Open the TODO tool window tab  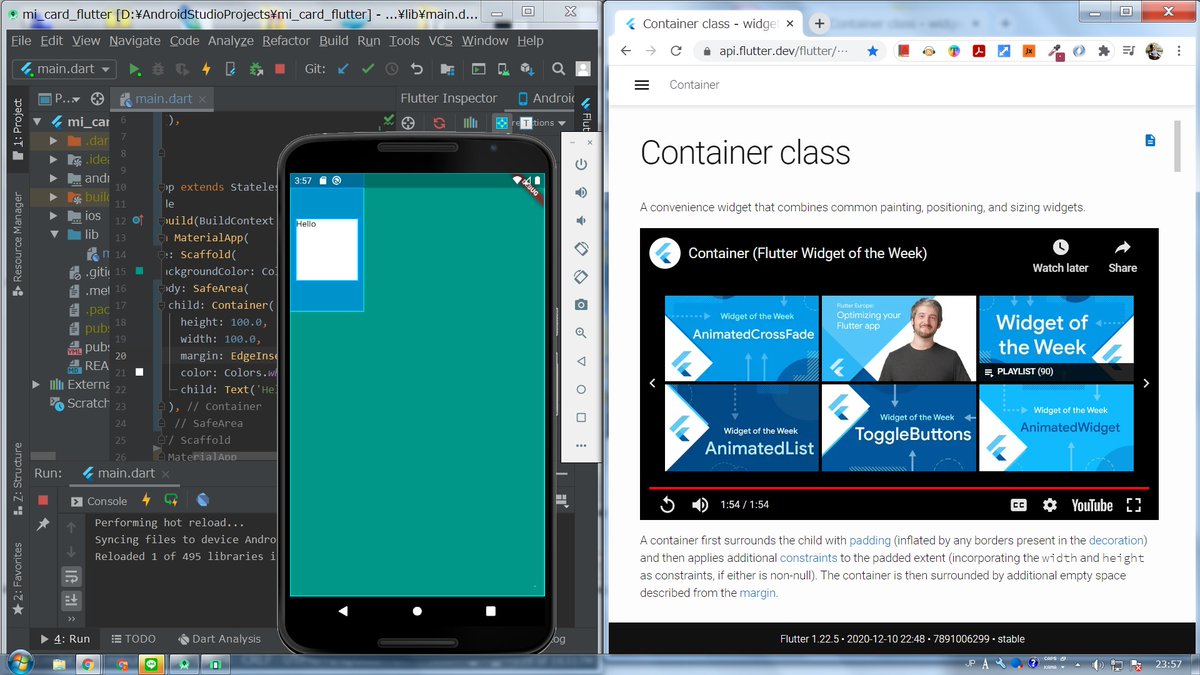[x=133, y=639]
